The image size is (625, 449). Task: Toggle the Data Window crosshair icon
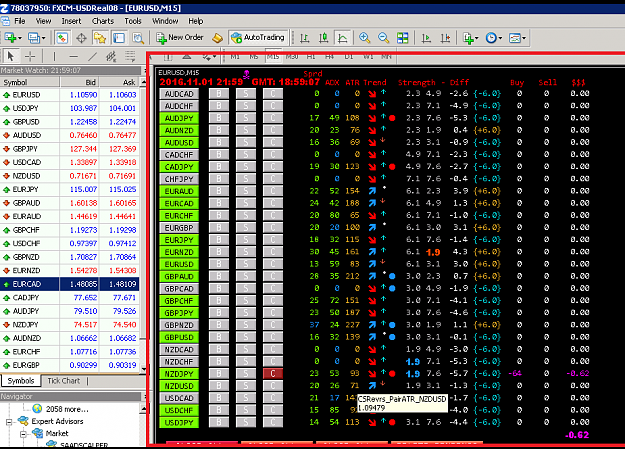point(81,38)
